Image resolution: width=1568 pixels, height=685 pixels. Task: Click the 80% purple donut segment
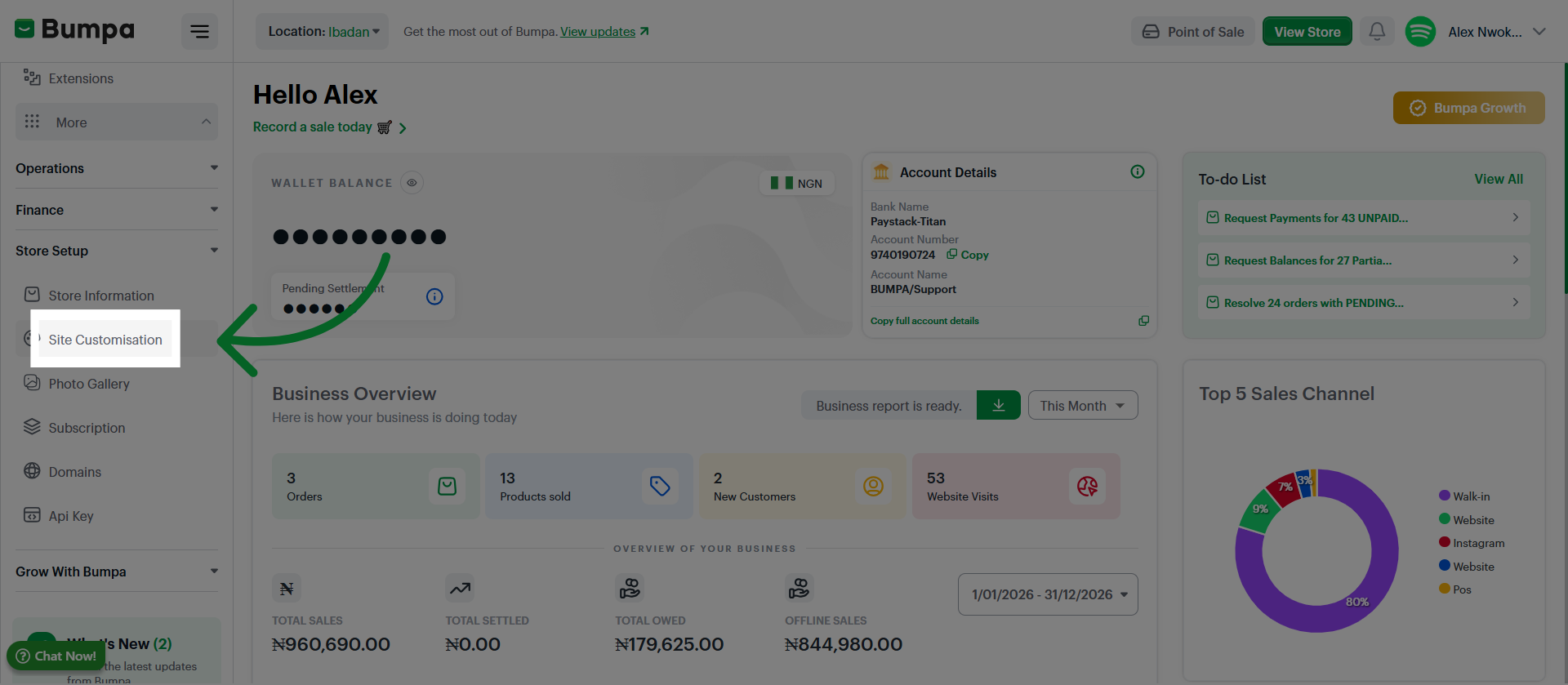1357,603
